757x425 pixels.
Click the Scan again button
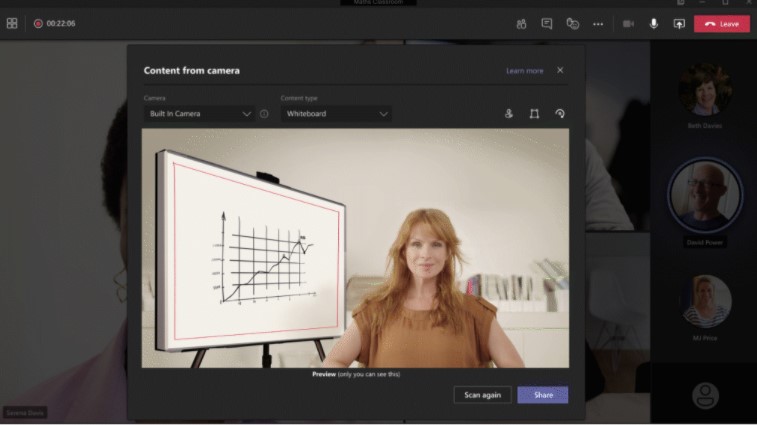click(x=482, y=395)
